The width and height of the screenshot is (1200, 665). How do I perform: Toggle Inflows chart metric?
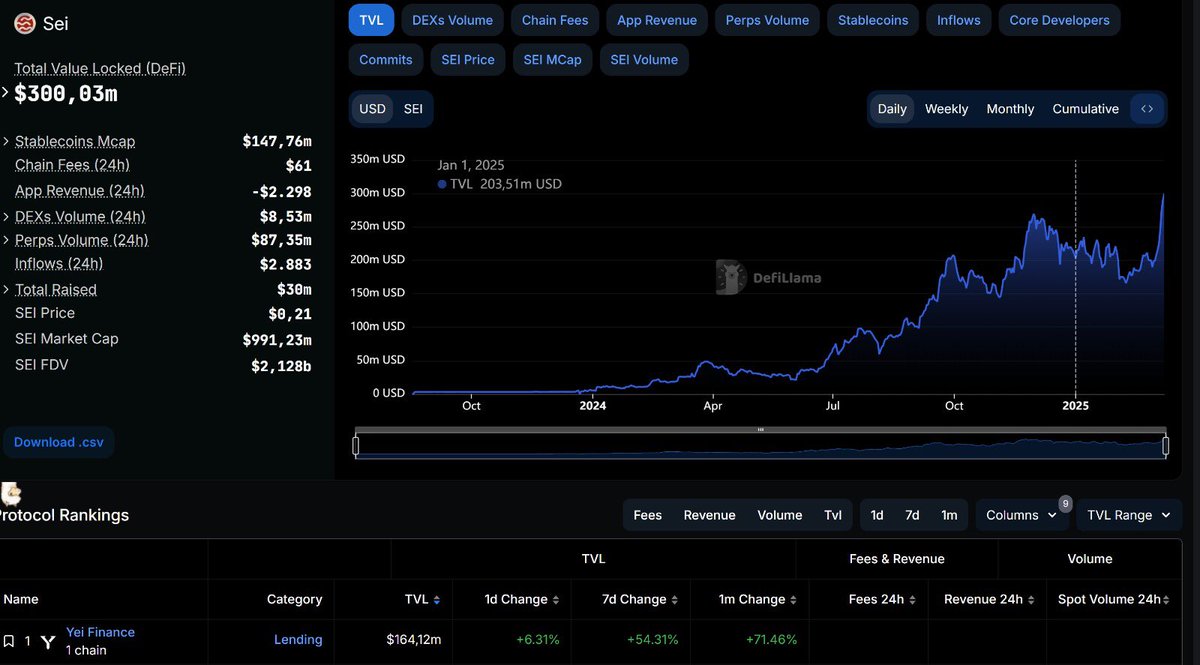[959, 20]
